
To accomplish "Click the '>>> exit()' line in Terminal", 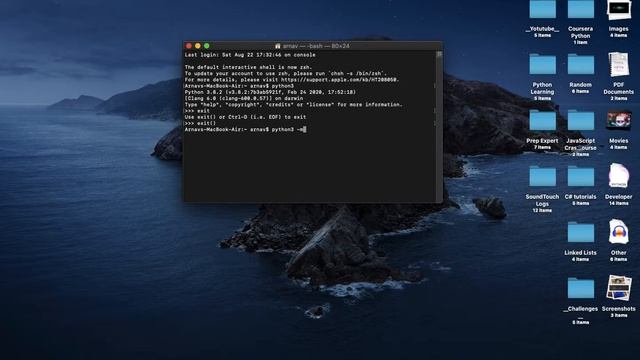I will tap(200, 123).
